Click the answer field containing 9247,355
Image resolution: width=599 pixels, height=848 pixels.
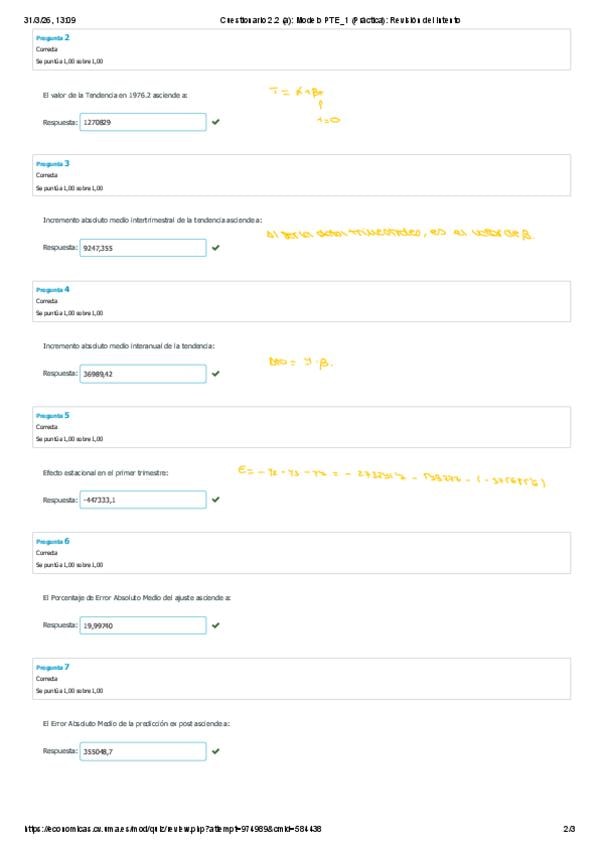coord(143,248)
